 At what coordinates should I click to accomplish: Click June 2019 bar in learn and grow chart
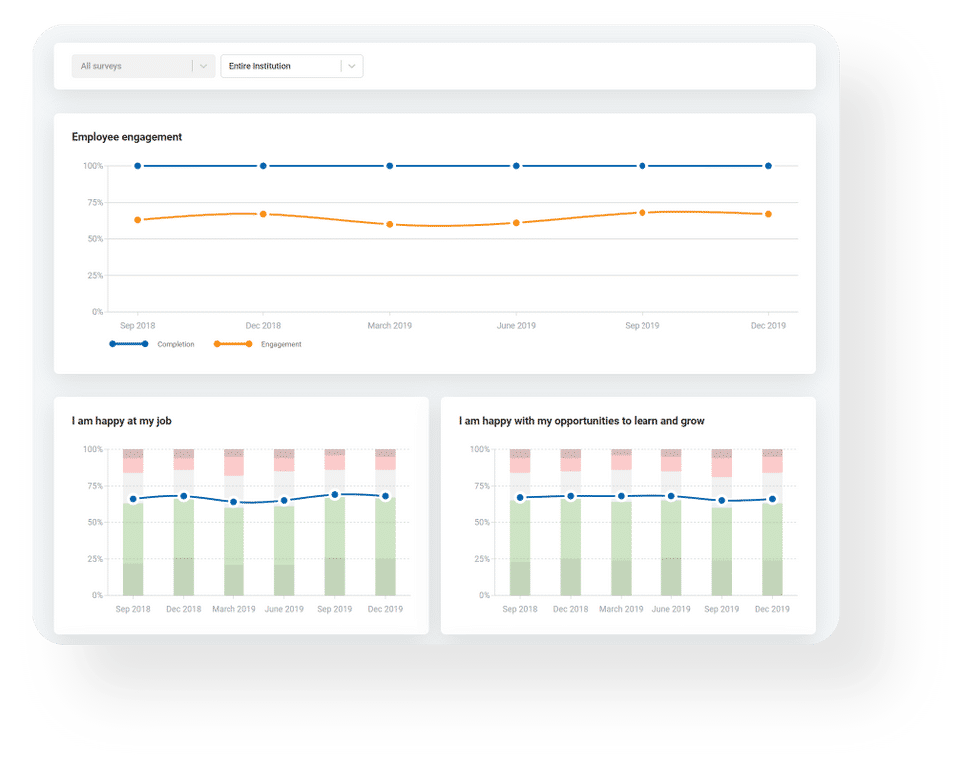pos(671,522)
